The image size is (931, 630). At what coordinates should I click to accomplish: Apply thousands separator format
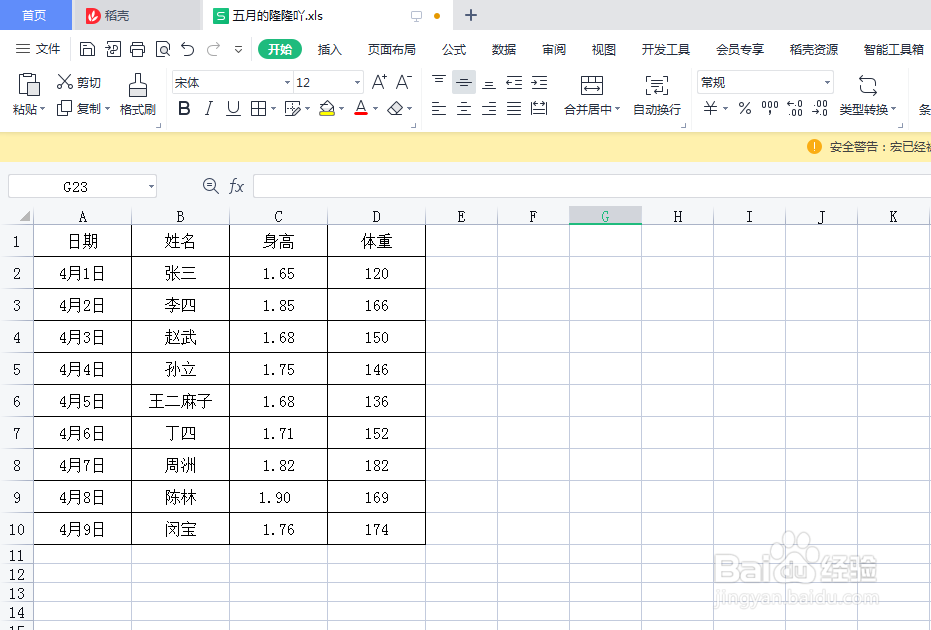point(770,108)
